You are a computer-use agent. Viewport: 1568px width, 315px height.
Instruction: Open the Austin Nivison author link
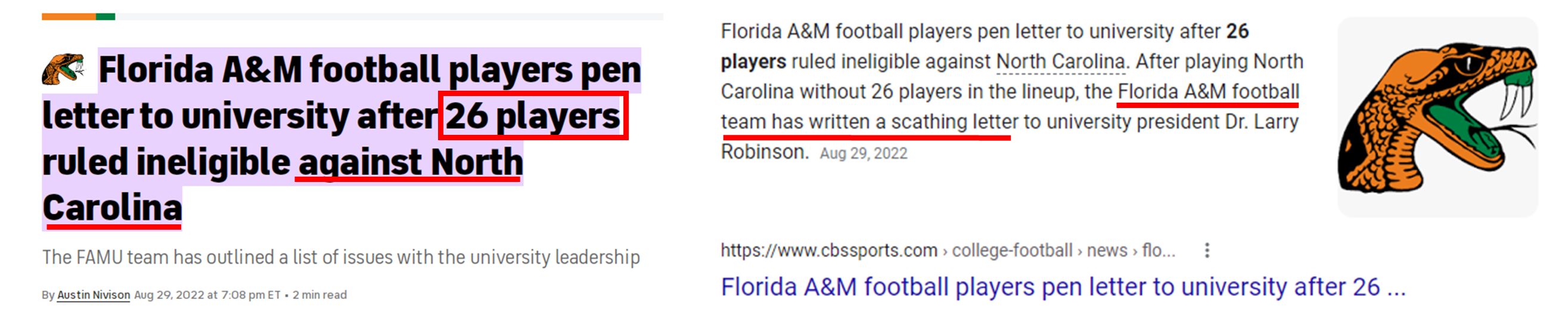93,295
